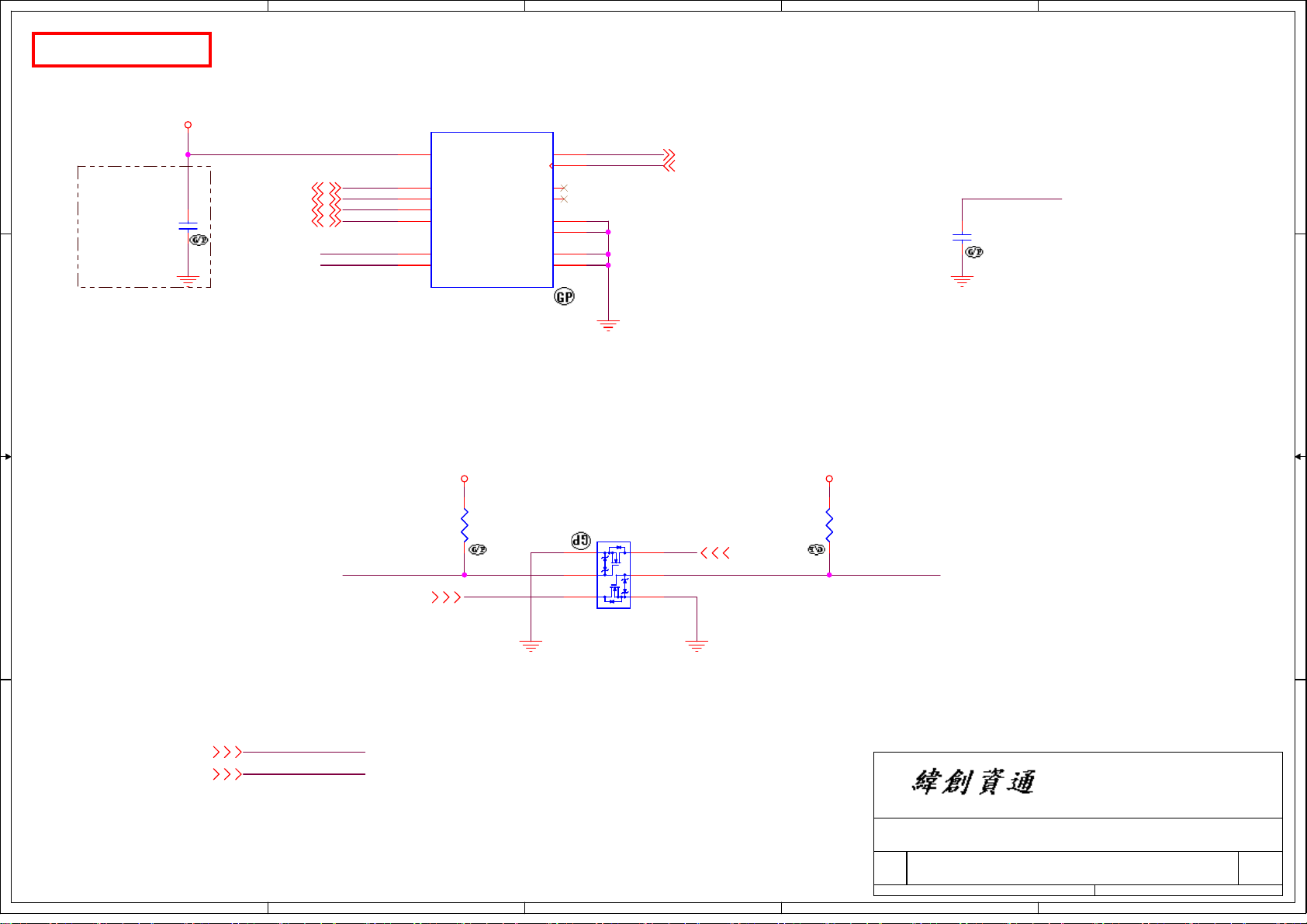Select the lower triple chevron port at bottom left
1307x924 pixels.
click(x=227, y=774)
